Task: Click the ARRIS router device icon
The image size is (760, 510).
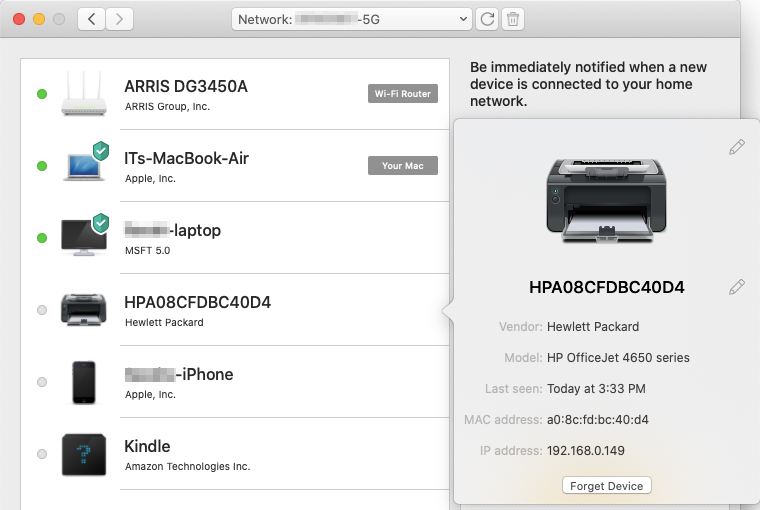Action: click(x=83, y=94)
